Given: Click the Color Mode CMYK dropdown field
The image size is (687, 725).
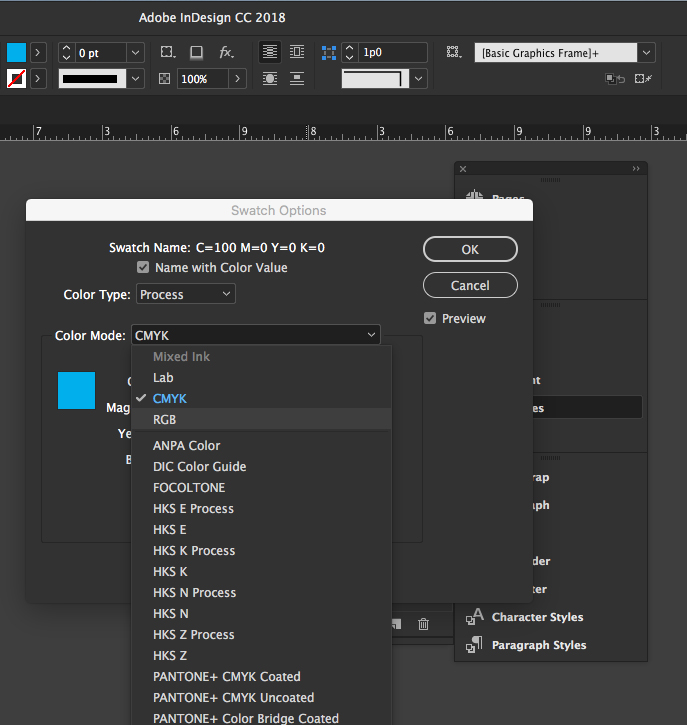Looking at the screenshot, I should 256,335.
